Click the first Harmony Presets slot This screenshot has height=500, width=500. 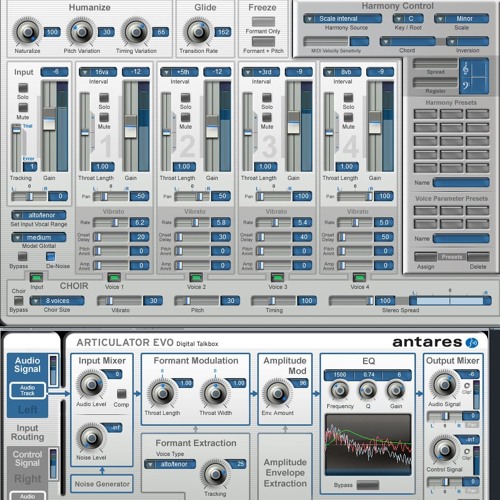tap(425, 114)
